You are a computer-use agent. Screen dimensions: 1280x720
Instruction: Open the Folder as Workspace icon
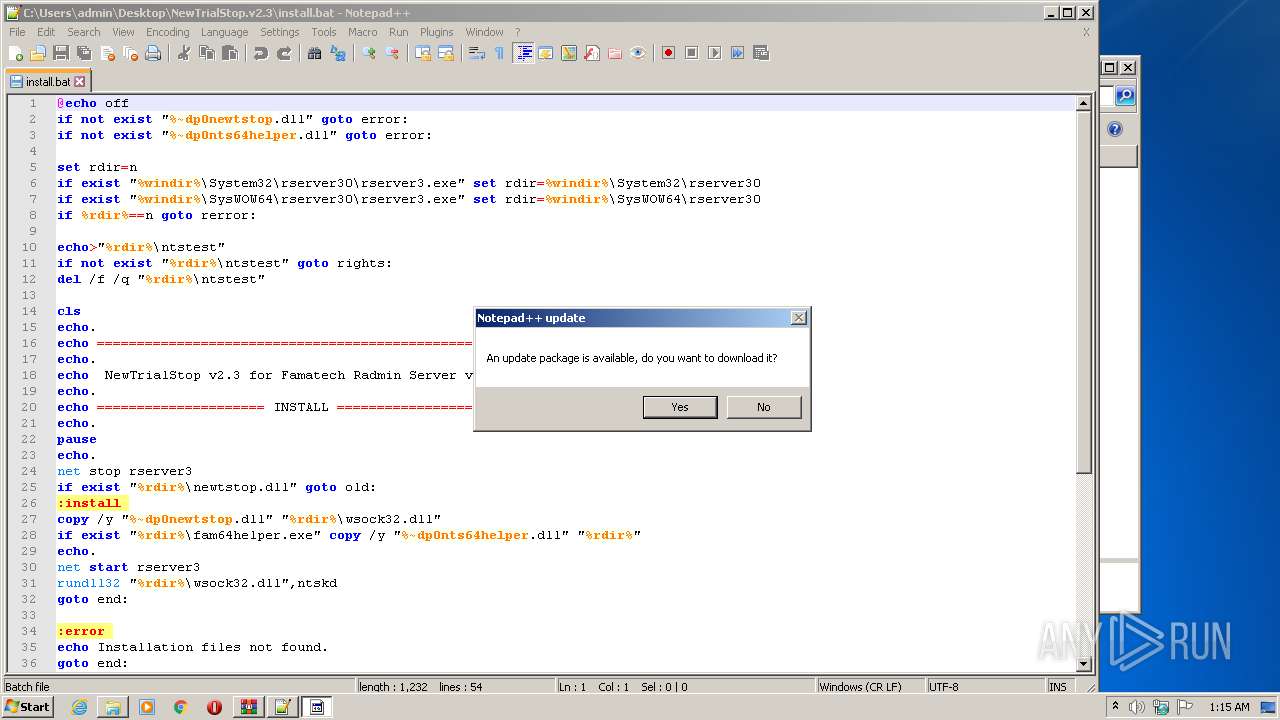click(x=615, y=53)
